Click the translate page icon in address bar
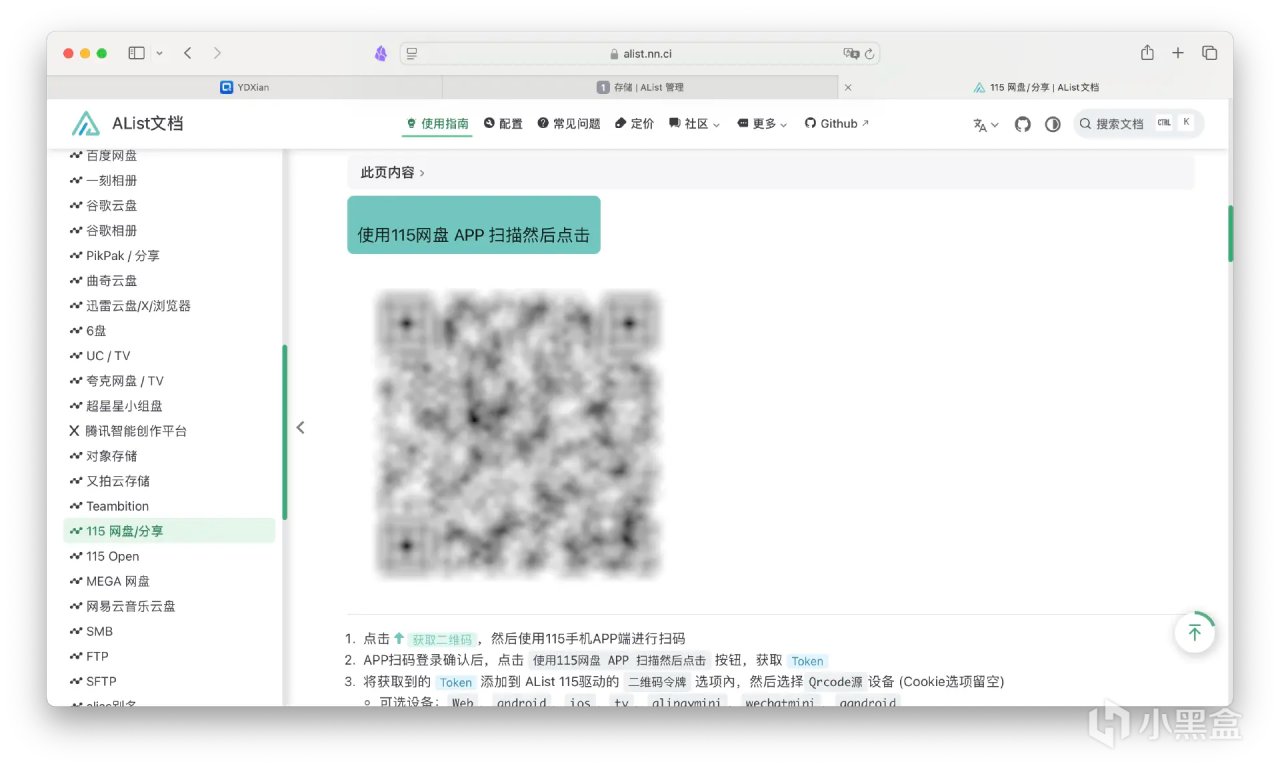The image size is (1280, 768). tap(851, 54)
